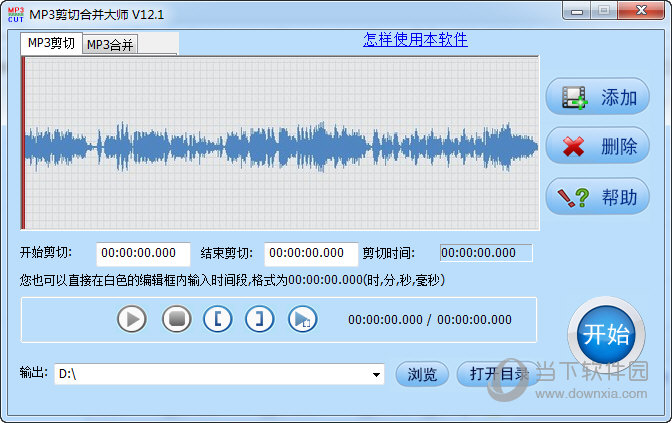
Task: Open the 怎样使用本软件 link
Action: (x=415, y=39)
